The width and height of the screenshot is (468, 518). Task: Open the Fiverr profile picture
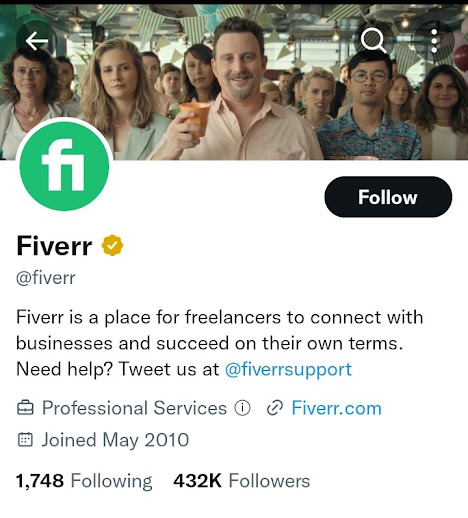tap(64, 166)
